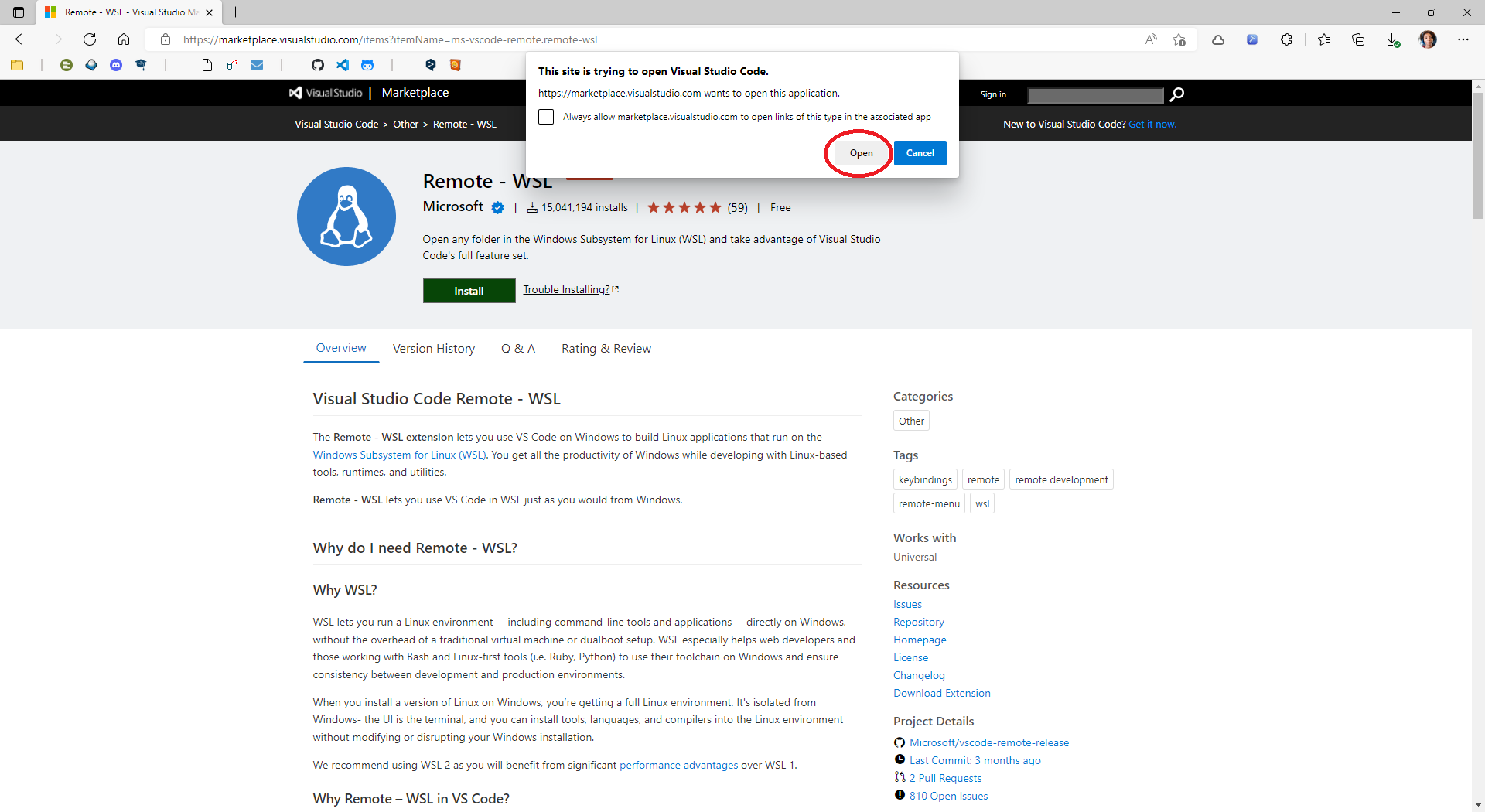Open the Marketplace header link

415,93
